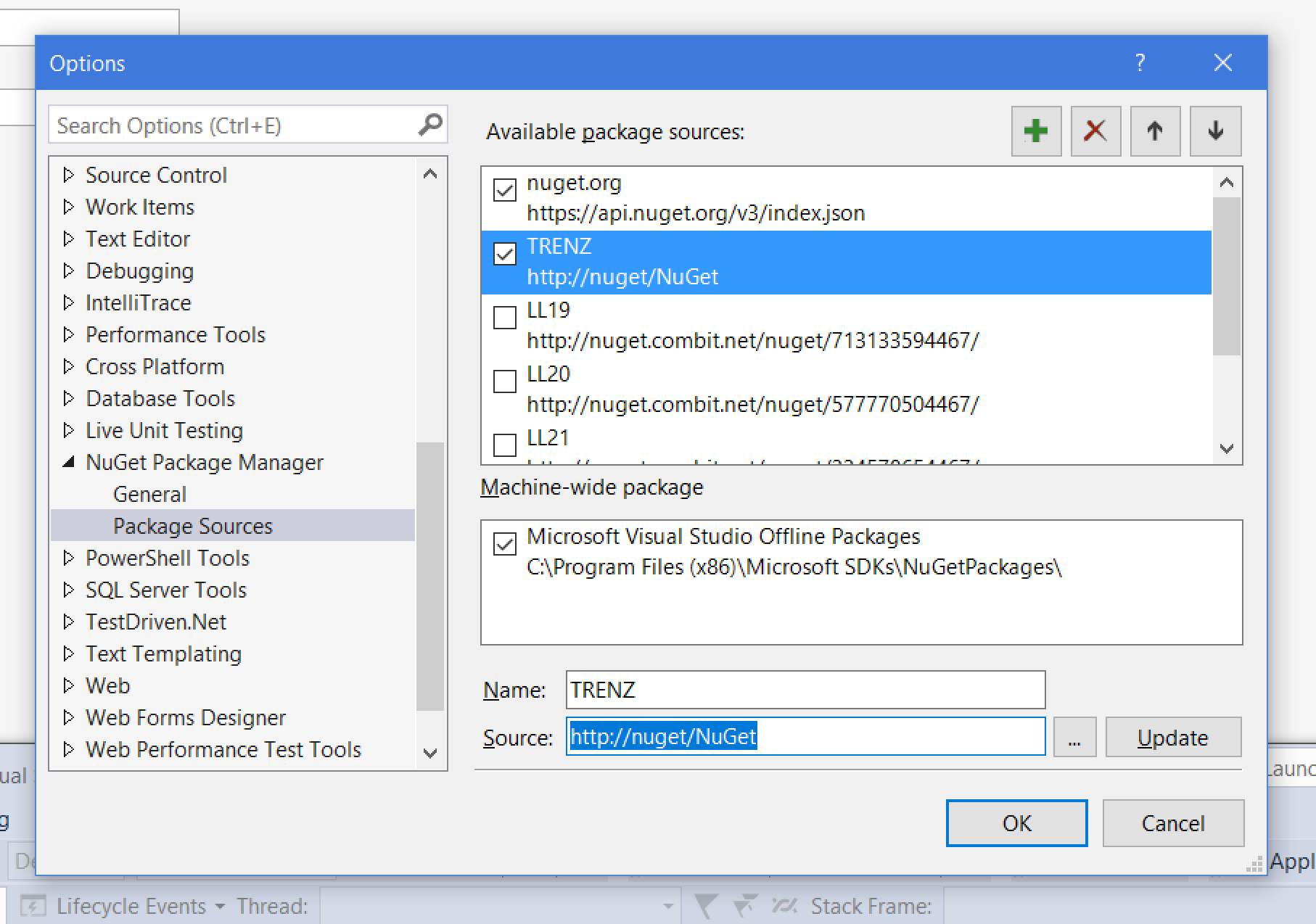Expand the Text Editor tree node
The image size is (1316, 924).
point(69,239)
